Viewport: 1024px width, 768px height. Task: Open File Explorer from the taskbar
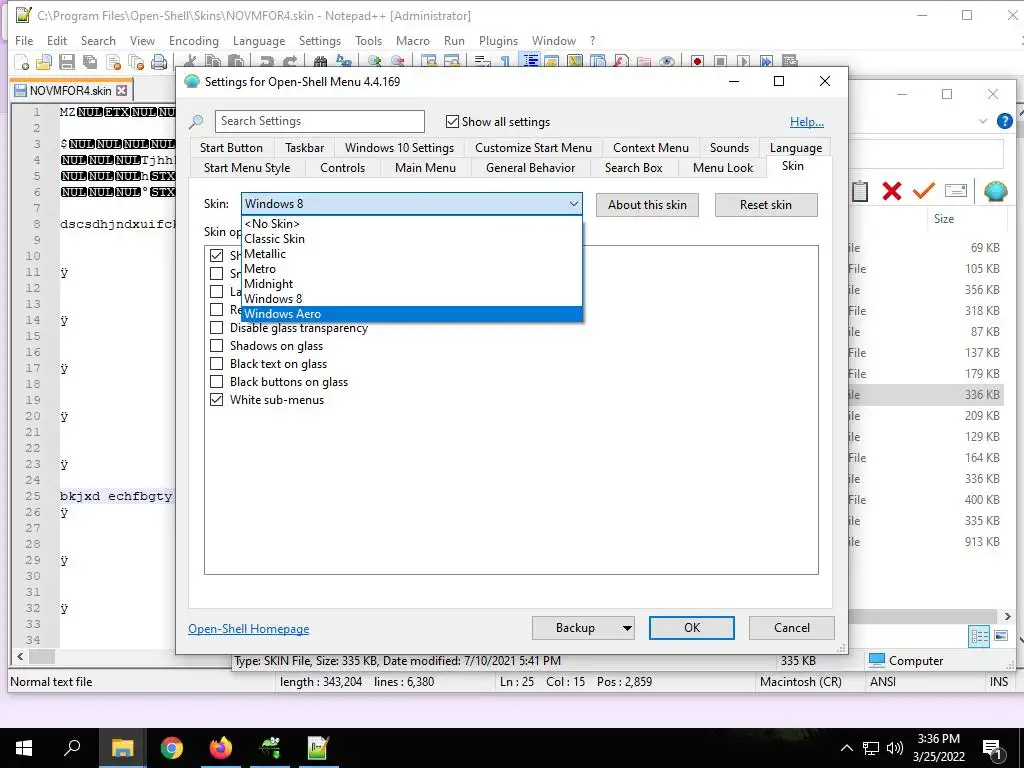pyautogui.click(x=123, y=748)
